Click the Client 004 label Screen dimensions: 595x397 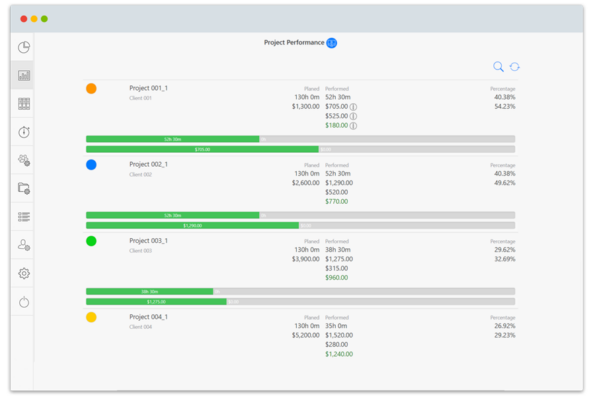pyautogui.click(x=140, y=327)
